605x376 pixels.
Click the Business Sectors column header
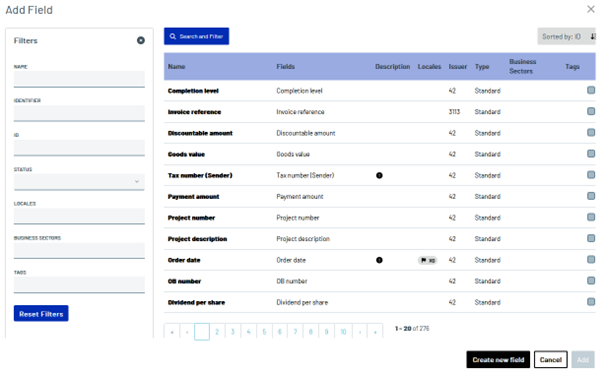[x=522, y=66]
